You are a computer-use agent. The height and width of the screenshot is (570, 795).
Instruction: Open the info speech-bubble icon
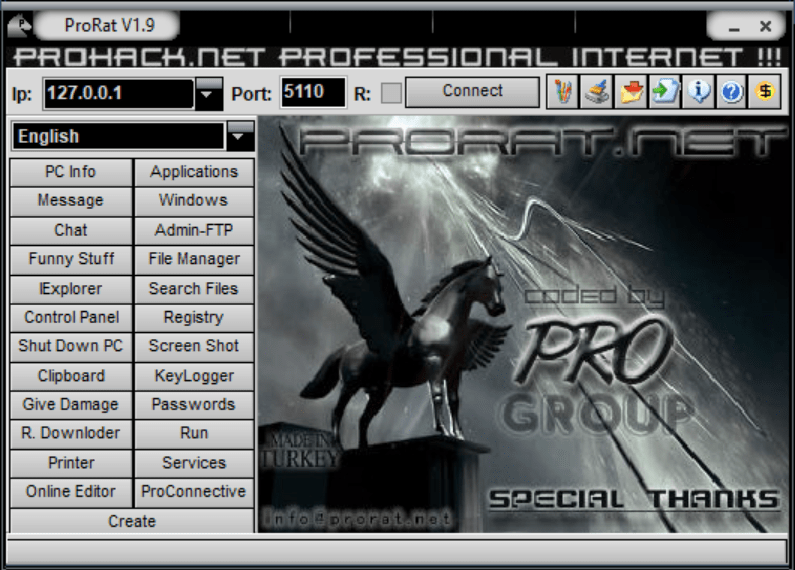[698, 92]
